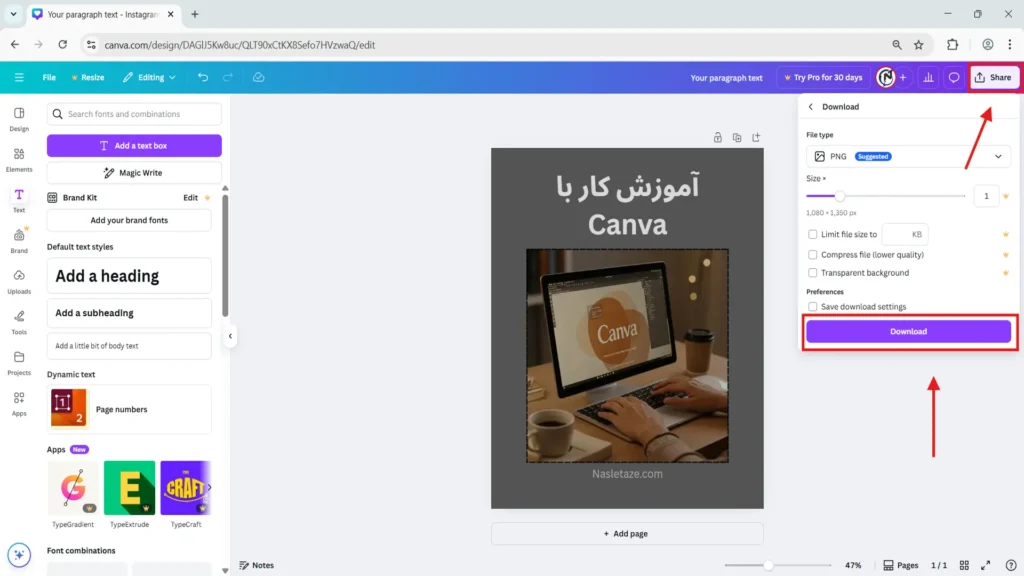The image size is (1024, 576).
Task: Open a new browser tab
Action: tap(195, 14)
